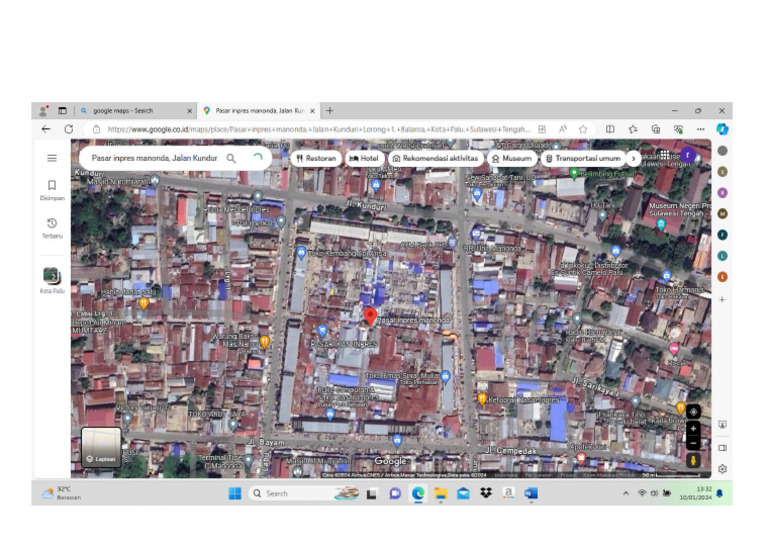Filter map by Restoran
The width and height of the screenshot is (768, 543).
[316, 158]
